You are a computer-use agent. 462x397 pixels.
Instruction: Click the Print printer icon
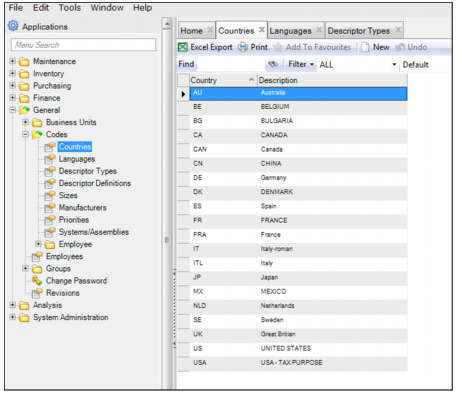pyautogui.click(x=243, y=47)
